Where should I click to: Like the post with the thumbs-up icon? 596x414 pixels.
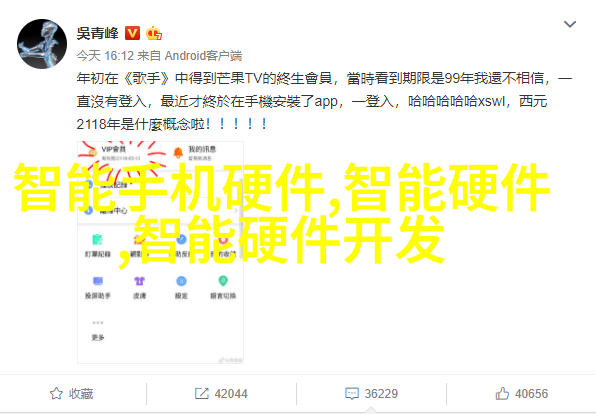click(502, 393)
